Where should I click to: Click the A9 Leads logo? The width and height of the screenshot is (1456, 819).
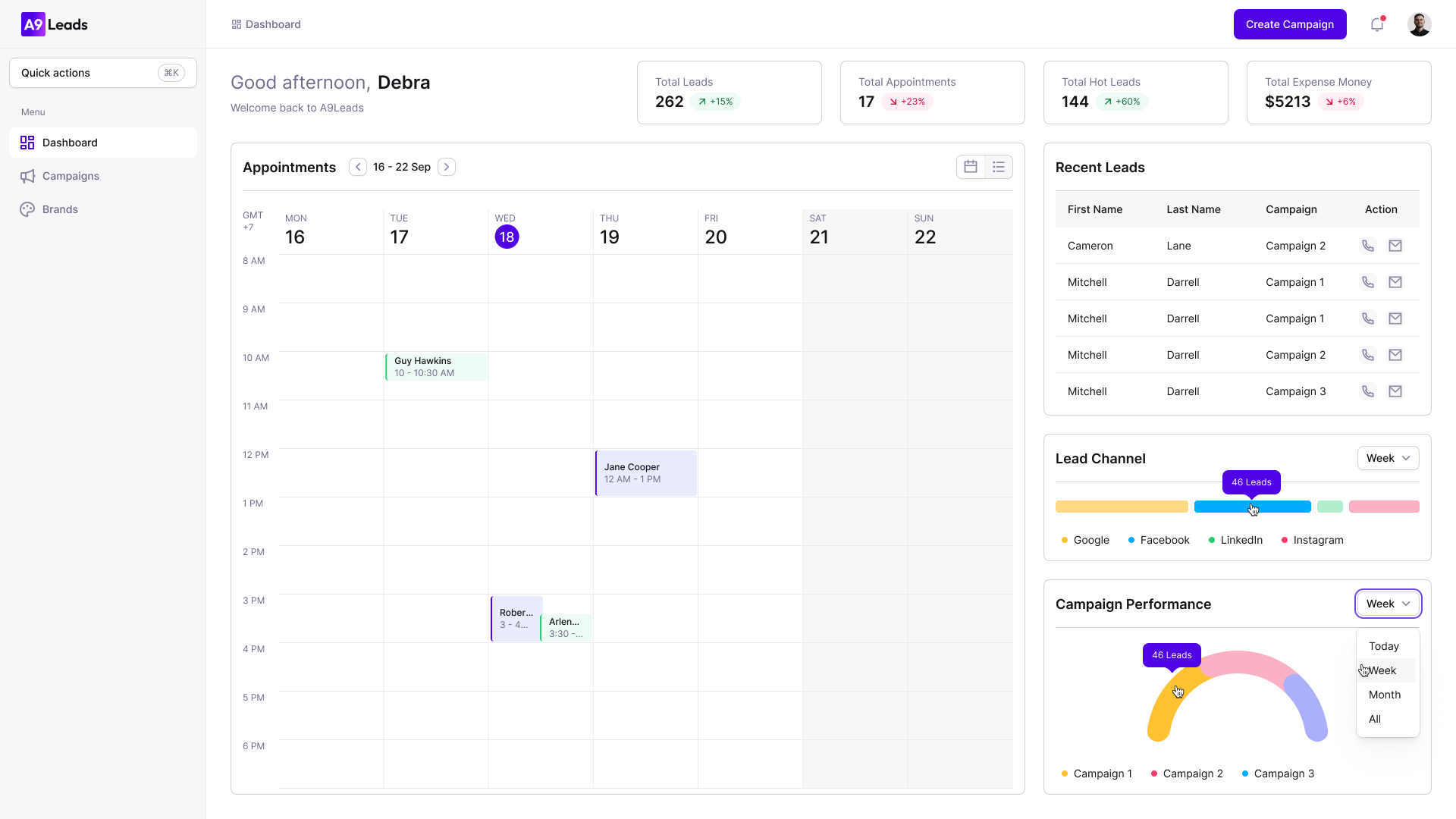tap(55, 24)
